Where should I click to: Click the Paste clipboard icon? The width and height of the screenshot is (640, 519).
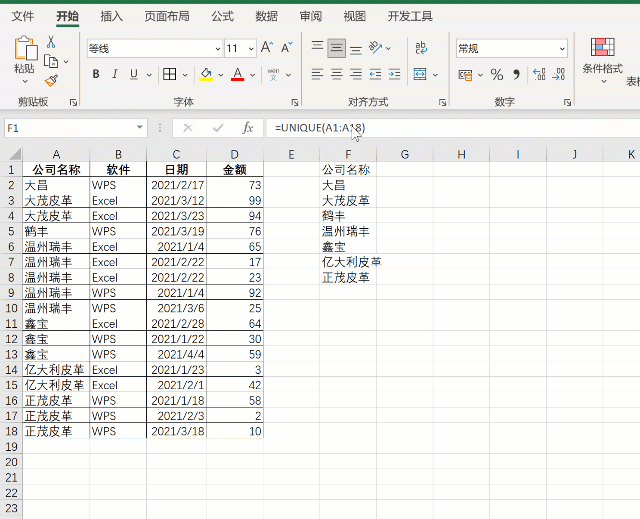click(24, 55)
